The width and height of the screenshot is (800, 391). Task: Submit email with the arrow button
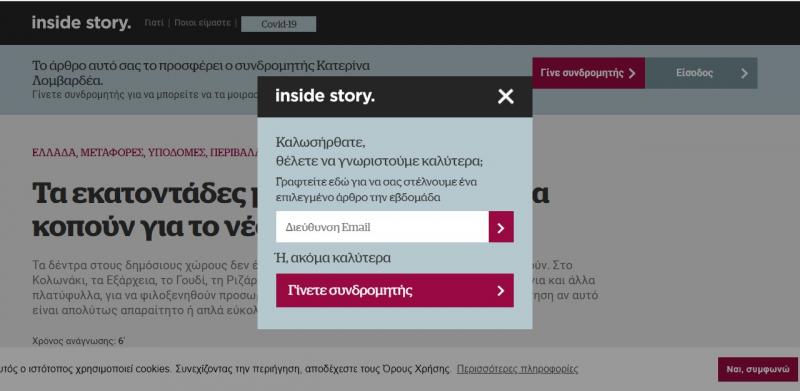click(x=501, y=227)
